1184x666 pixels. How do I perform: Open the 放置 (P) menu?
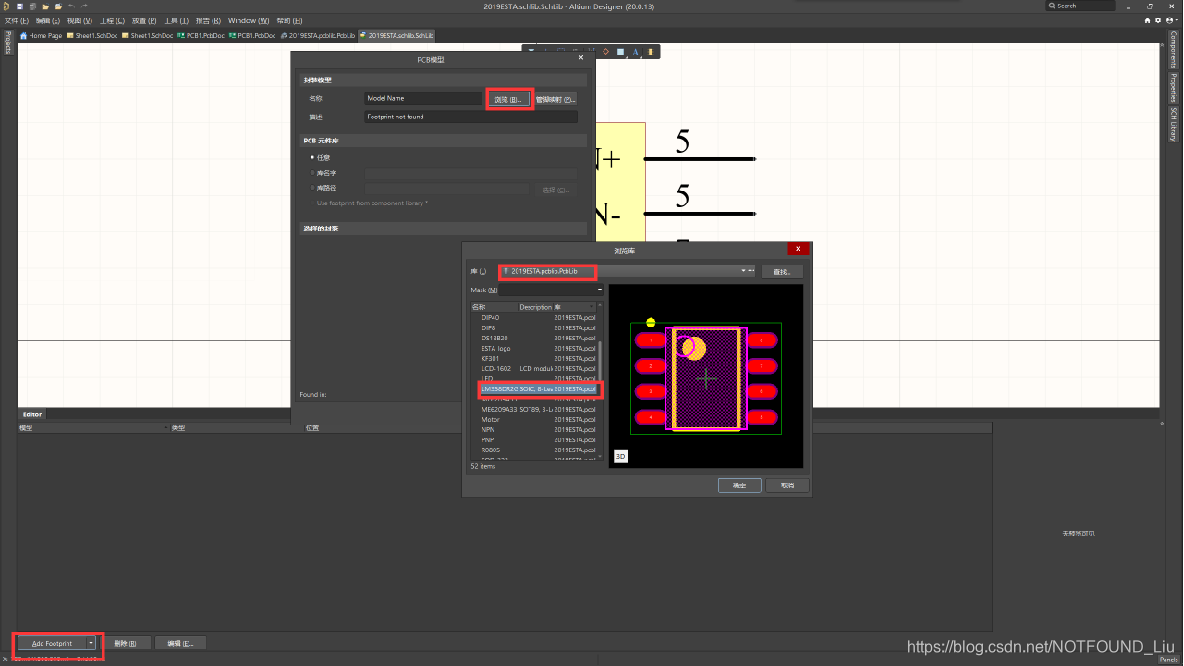[144, 20]
